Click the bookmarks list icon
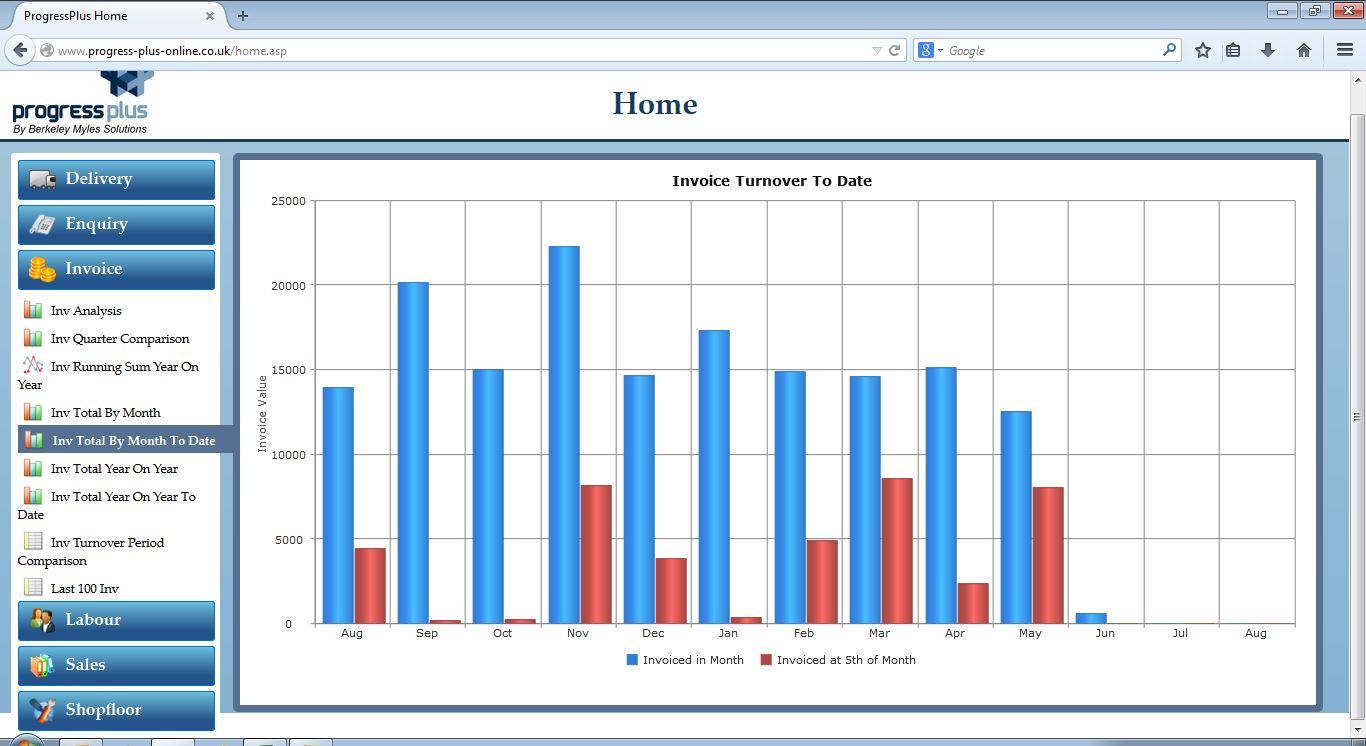The image size is (1366, 746). click(x=1234, y=50)
